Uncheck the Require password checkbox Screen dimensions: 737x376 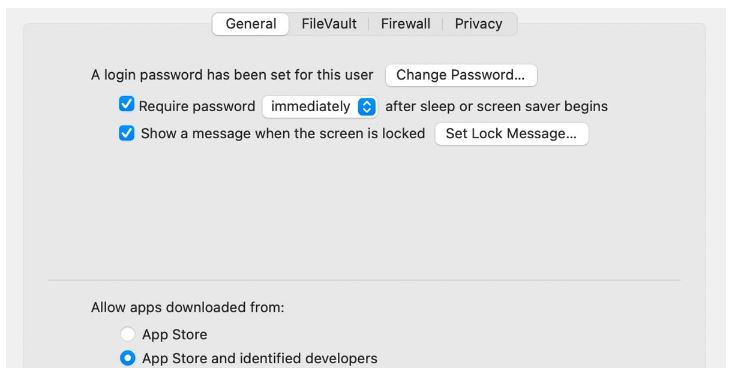[126, 104]
